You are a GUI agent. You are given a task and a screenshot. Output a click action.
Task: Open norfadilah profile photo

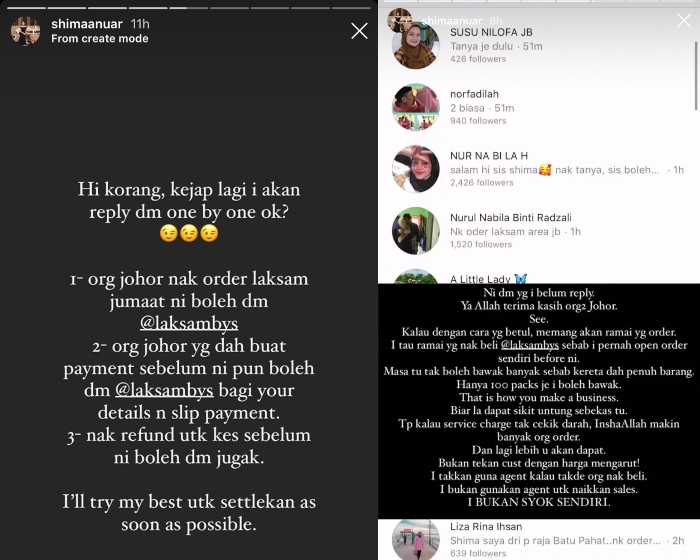[416, 107]
